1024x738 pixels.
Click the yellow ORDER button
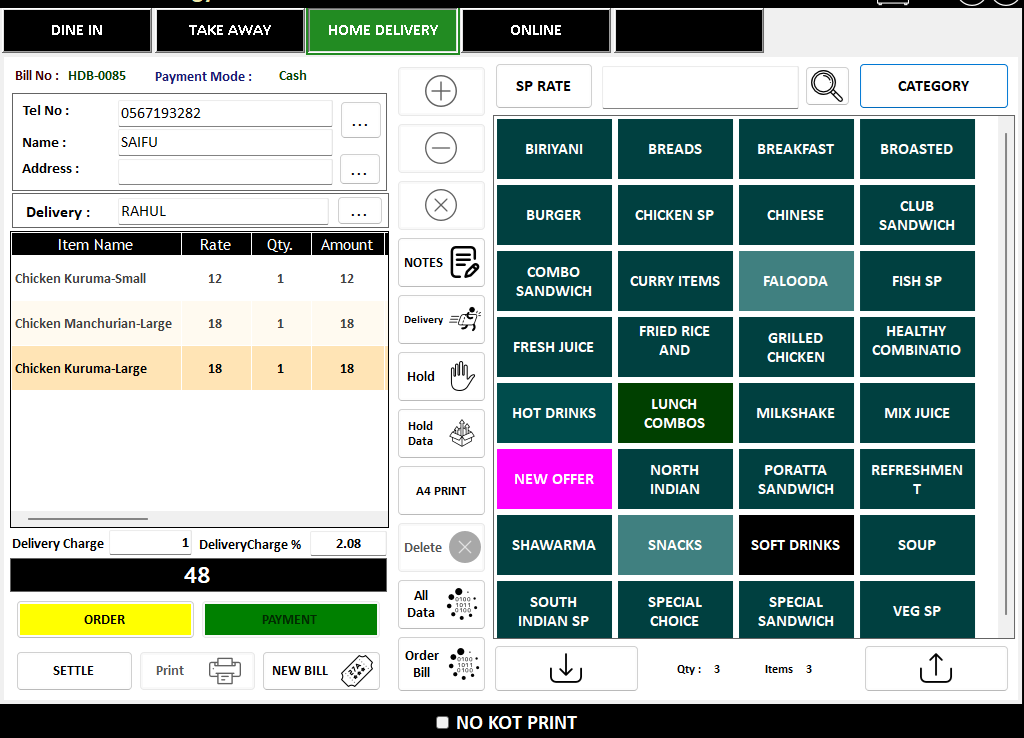(105, 619)
